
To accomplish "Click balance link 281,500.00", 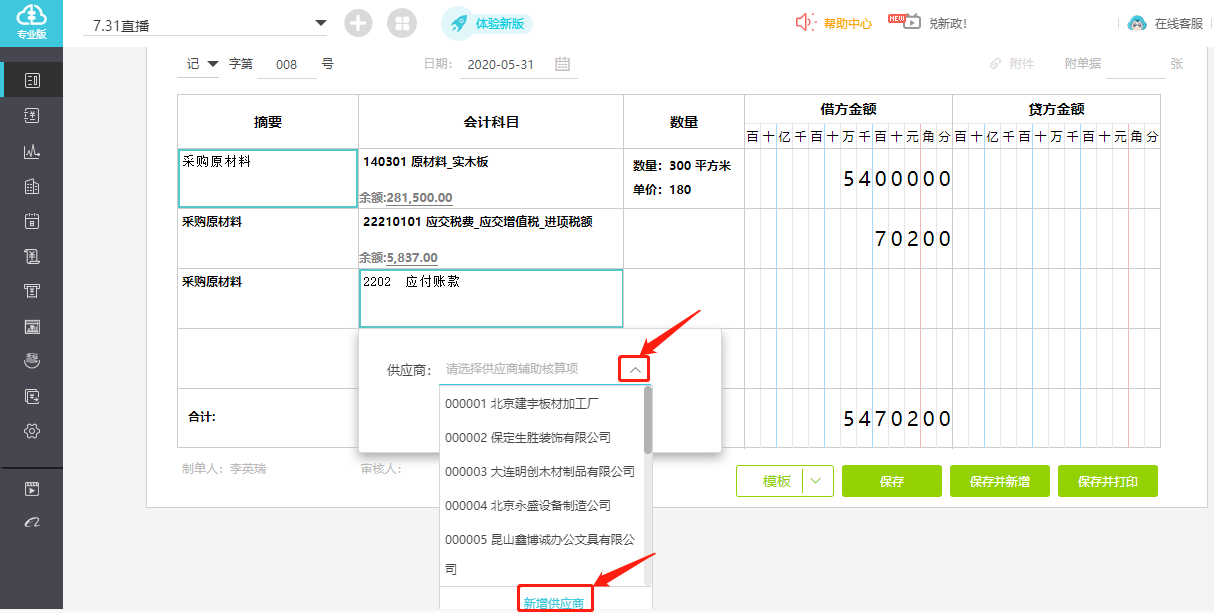I will (419, 197).
